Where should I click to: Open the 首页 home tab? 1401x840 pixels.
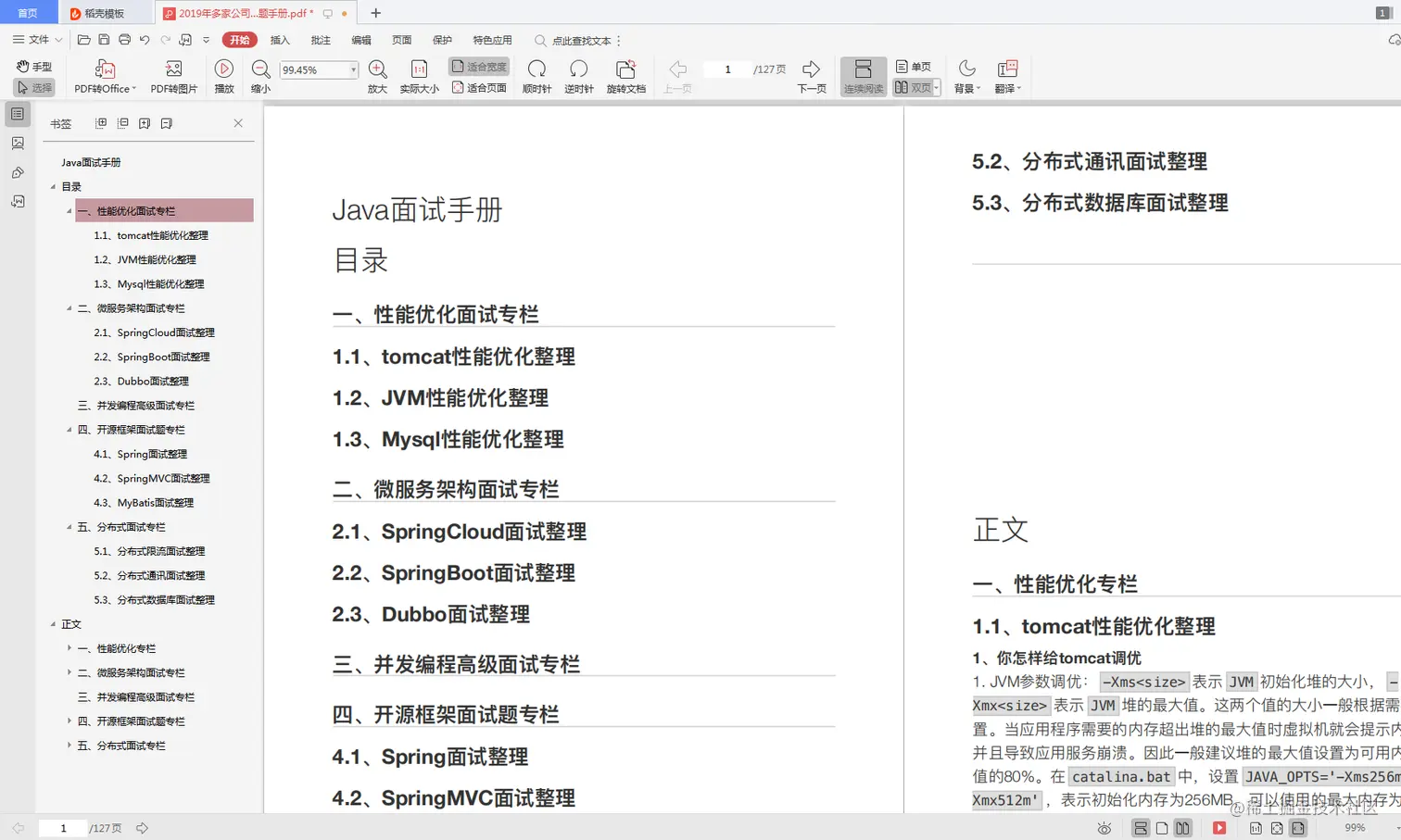coord(28,13)
